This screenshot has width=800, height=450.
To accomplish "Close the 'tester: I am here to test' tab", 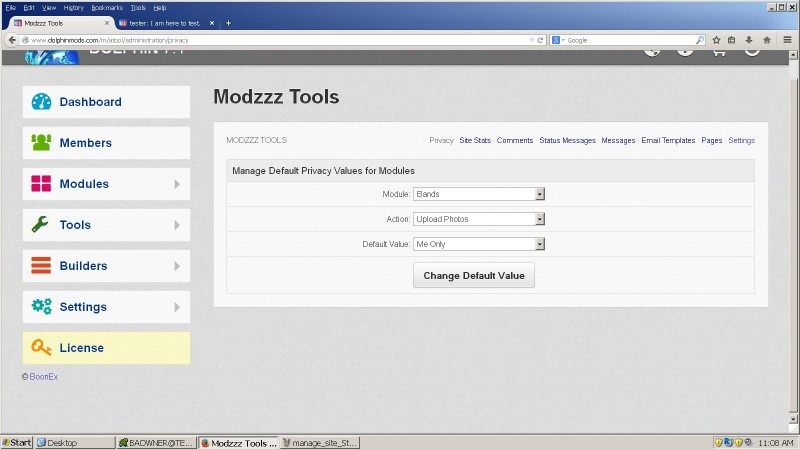I will (x=212, y=23).
